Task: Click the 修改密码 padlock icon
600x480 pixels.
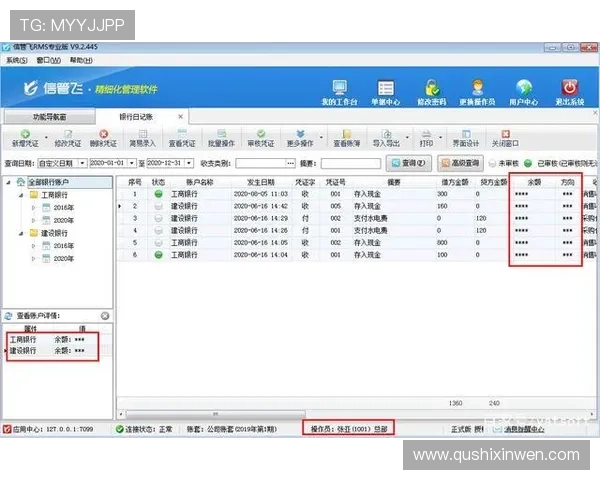Action: (x=432, y=88)
